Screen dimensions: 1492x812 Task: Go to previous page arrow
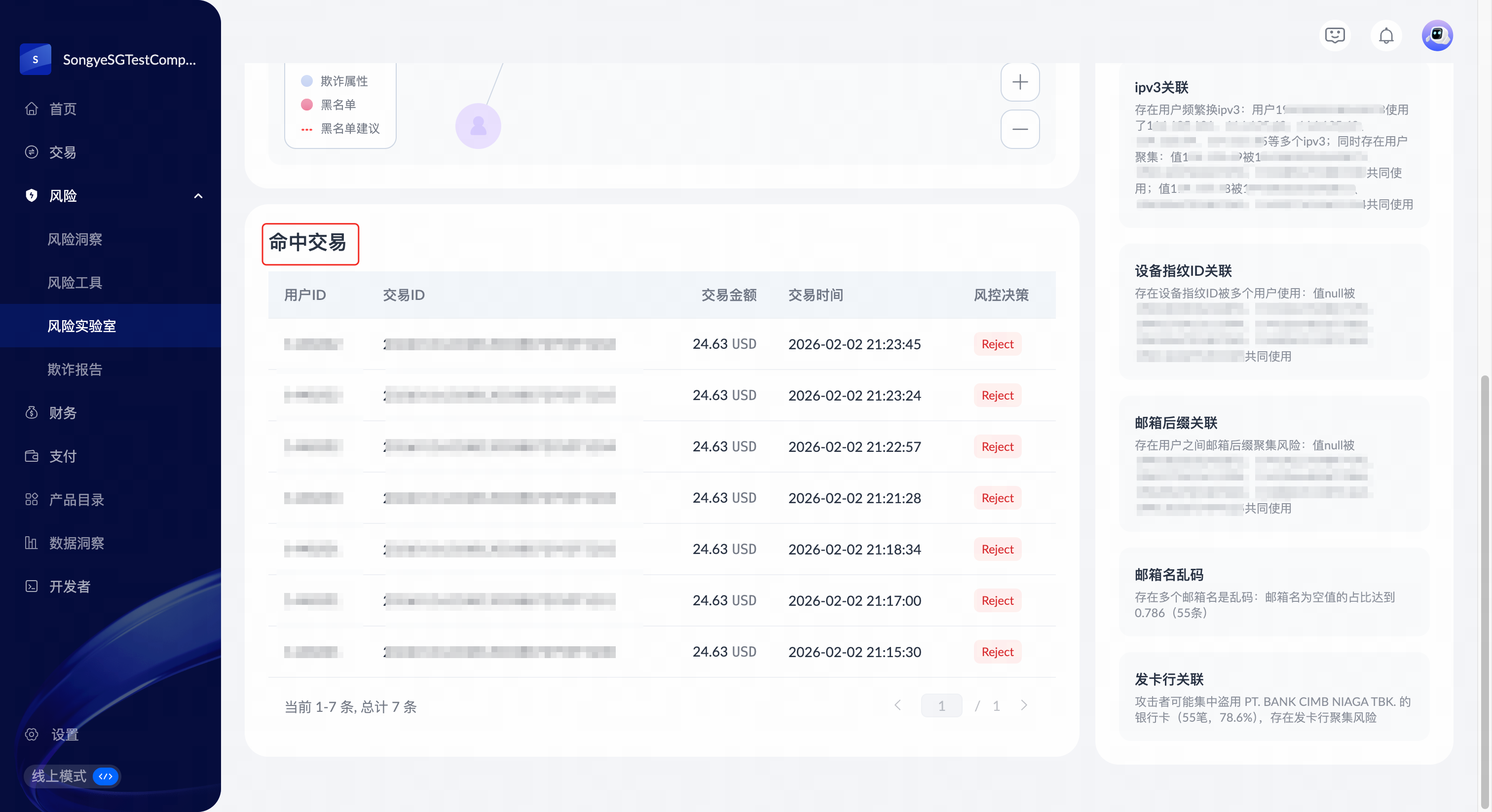(x=897, y=705)
